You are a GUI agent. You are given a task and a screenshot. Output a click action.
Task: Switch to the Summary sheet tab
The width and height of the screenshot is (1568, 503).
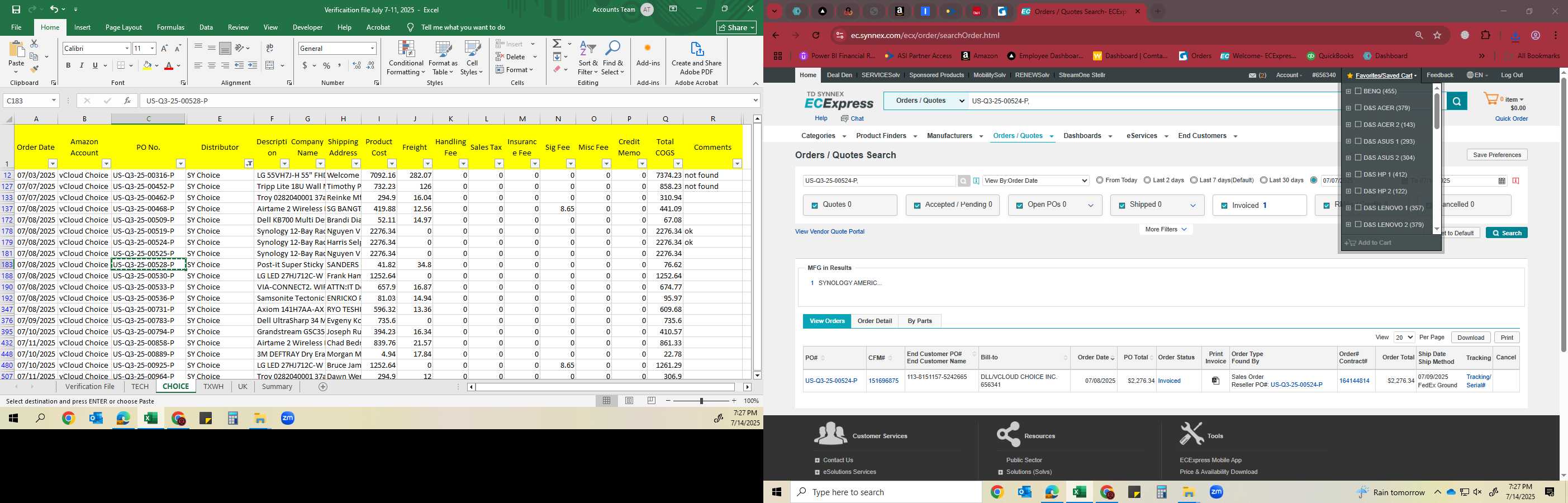pyautogui.click(x=277, y=387)
